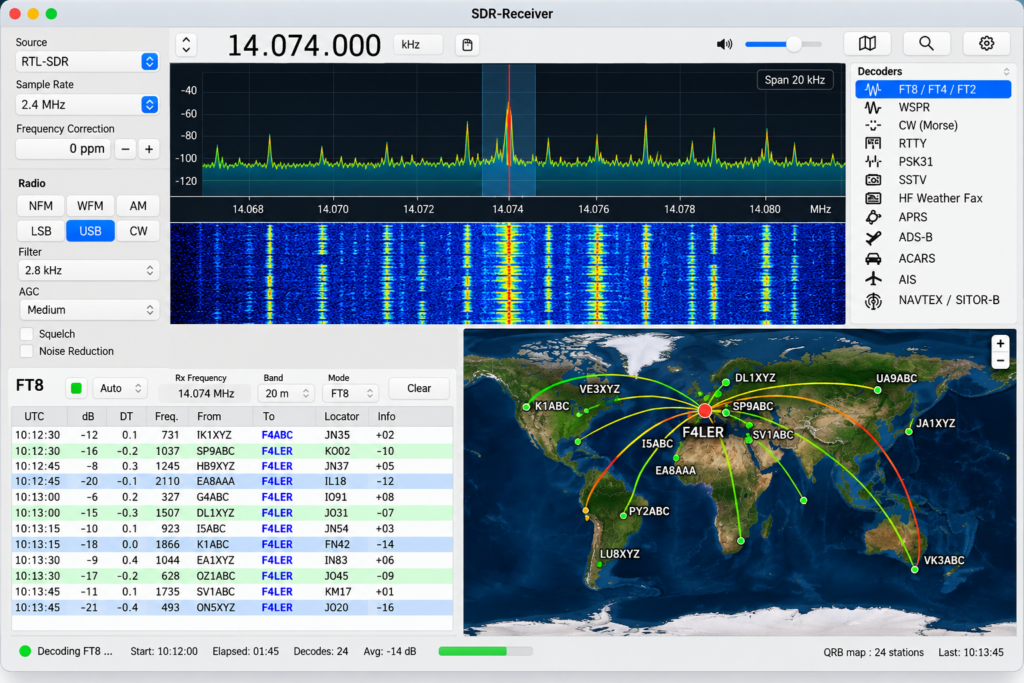Open the Filter 2.8 kHz dropdown
Viewport: 1024px width, 683px height.
pyautogui.click(x=88, y=270)
